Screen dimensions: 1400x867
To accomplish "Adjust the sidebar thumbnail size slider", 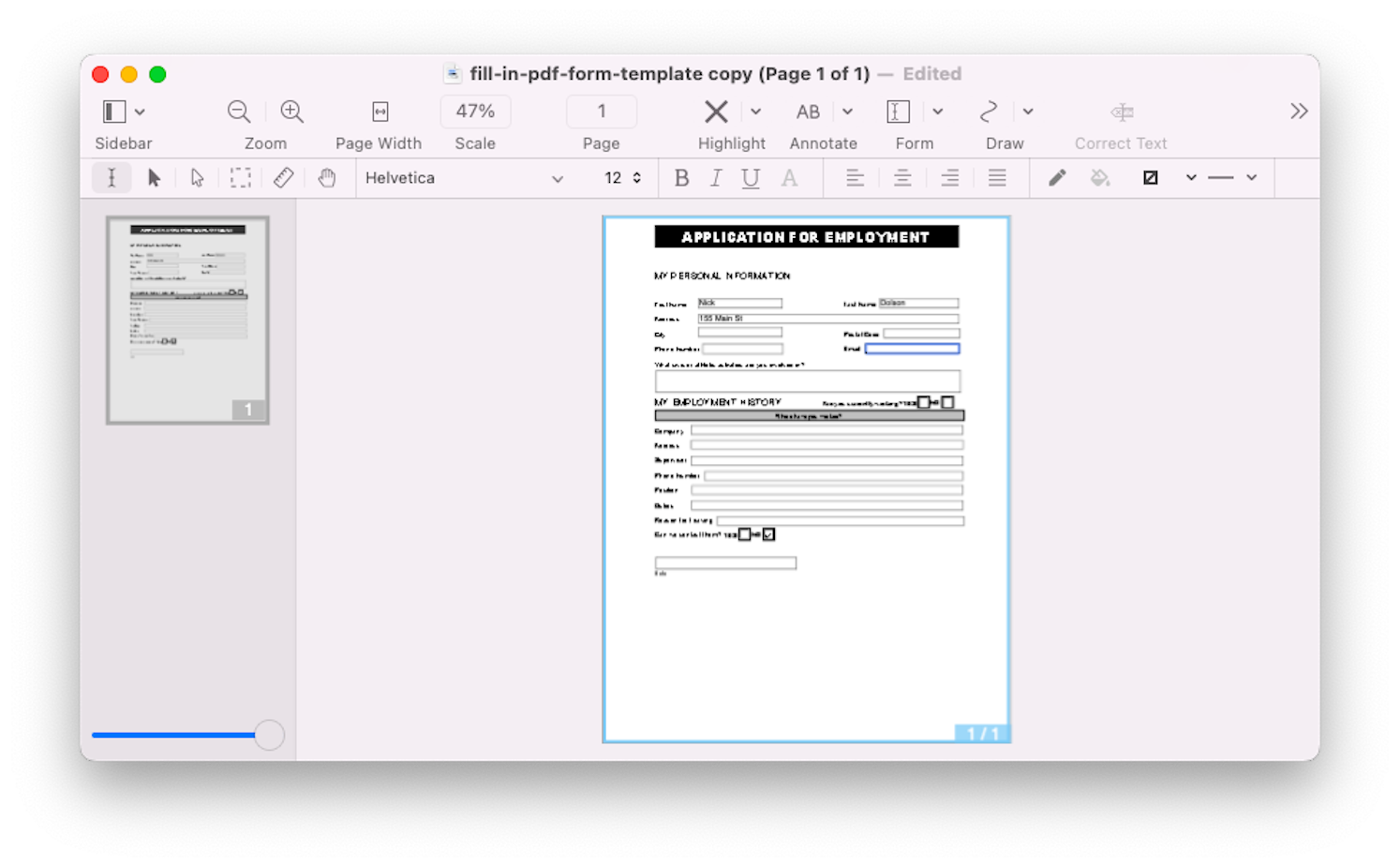I will tap(268, 735).
